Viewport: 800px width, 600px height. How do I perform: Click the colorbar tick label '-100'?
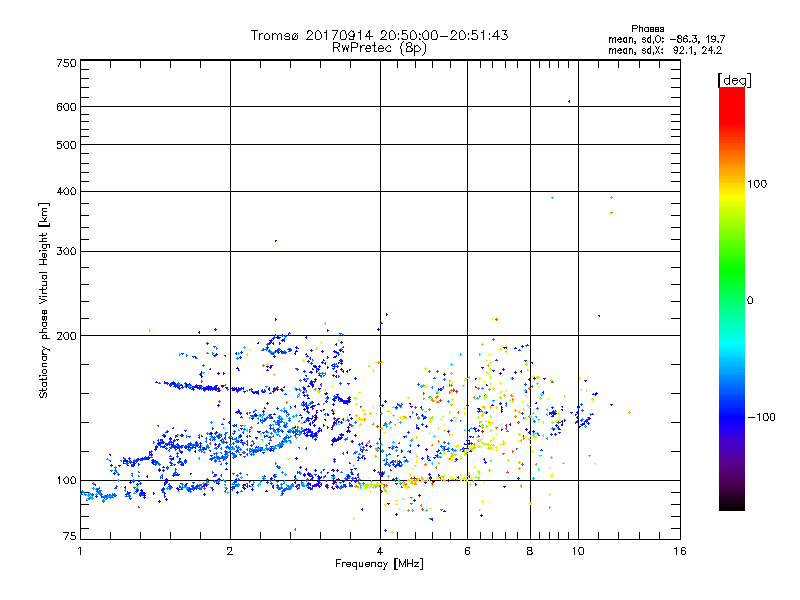761,417
